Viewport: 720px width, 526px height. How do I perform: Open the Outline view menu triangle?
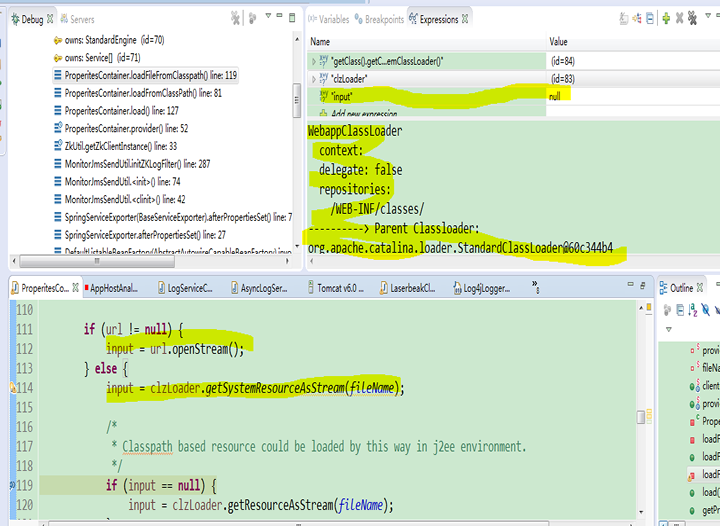[669, 330]
